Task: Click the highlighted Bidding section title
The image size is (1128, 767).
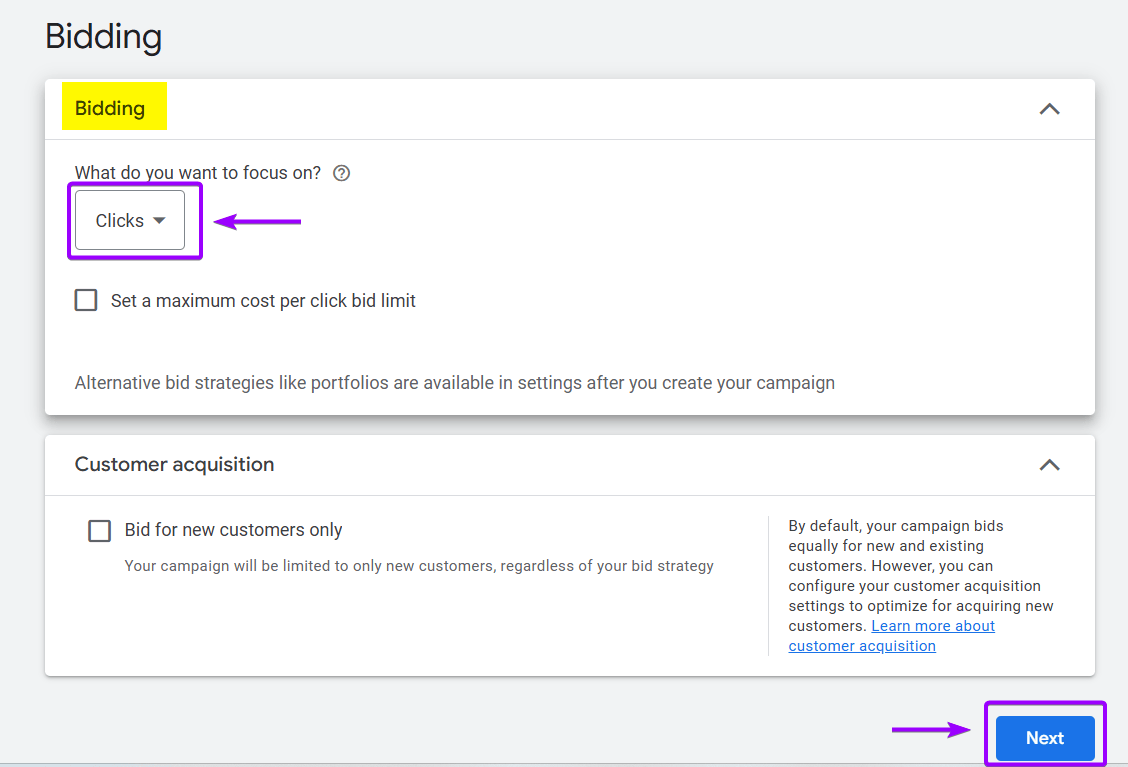Action: click(x=110, y=109)
